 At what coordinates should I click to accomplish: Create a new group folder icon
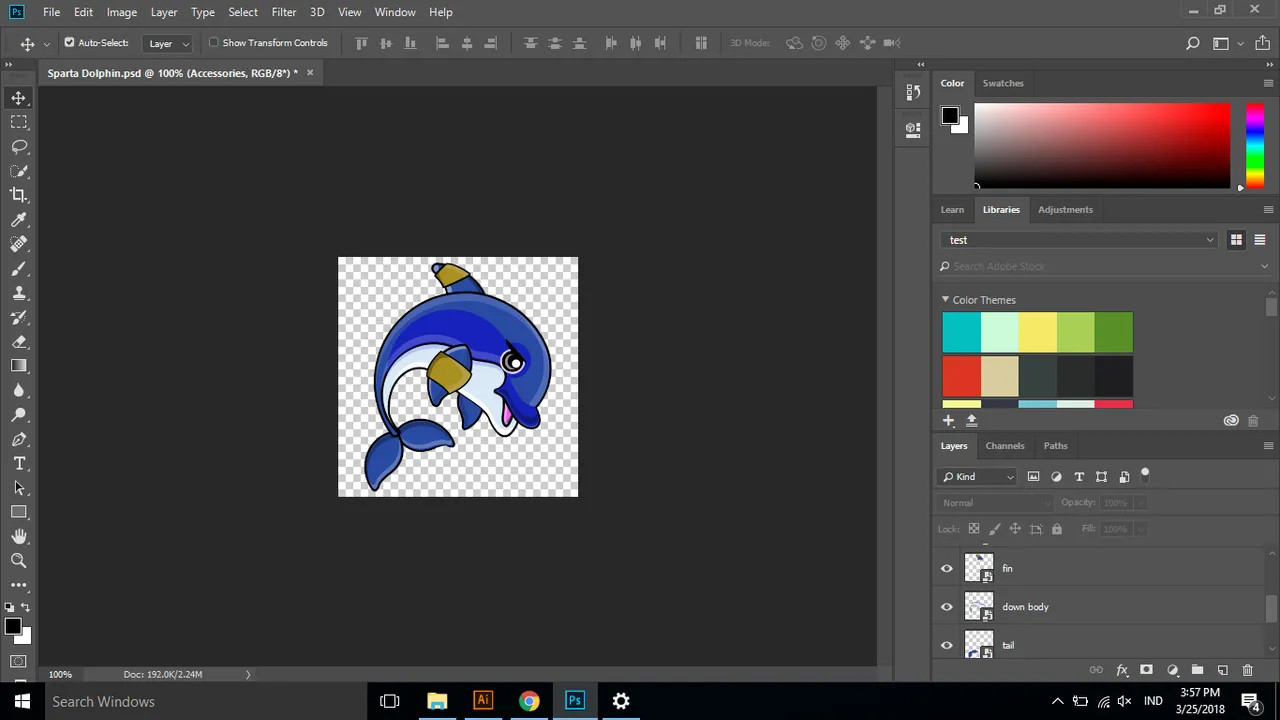1197,670
